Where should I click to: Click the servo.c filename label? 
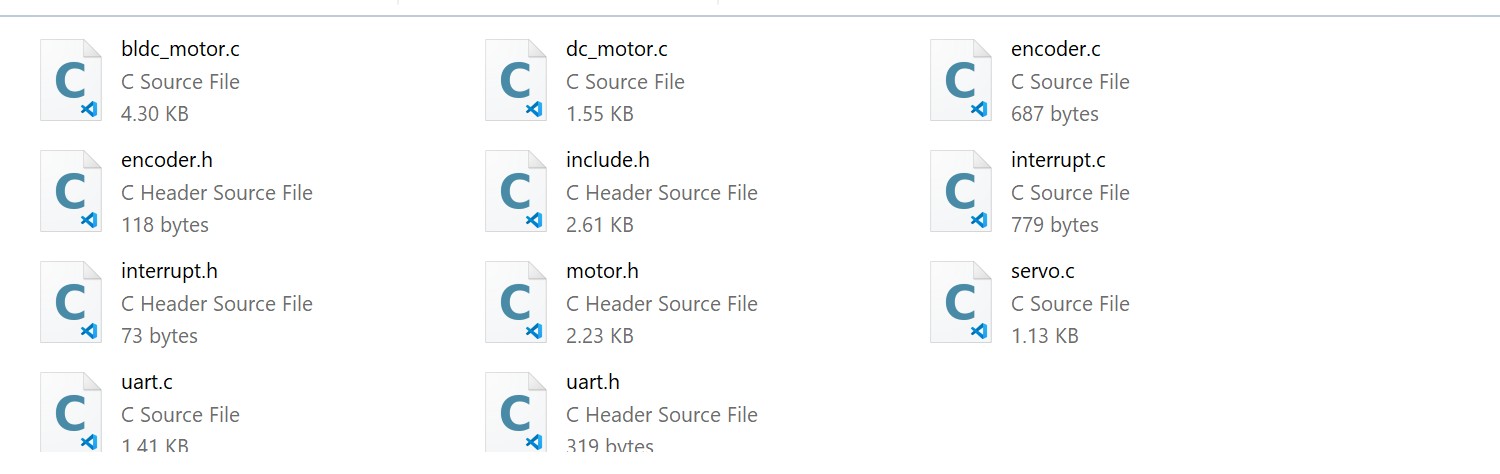coord(1043,271)
